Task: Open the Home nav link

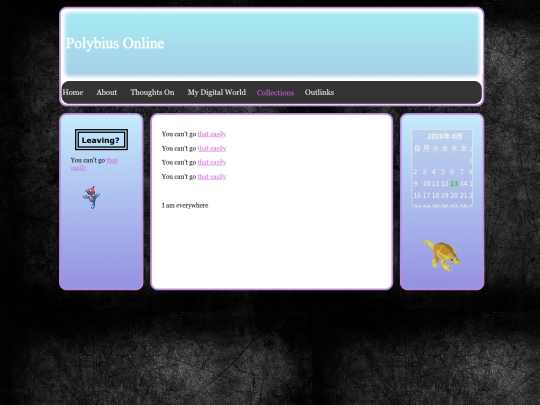Action: (73, 92)
